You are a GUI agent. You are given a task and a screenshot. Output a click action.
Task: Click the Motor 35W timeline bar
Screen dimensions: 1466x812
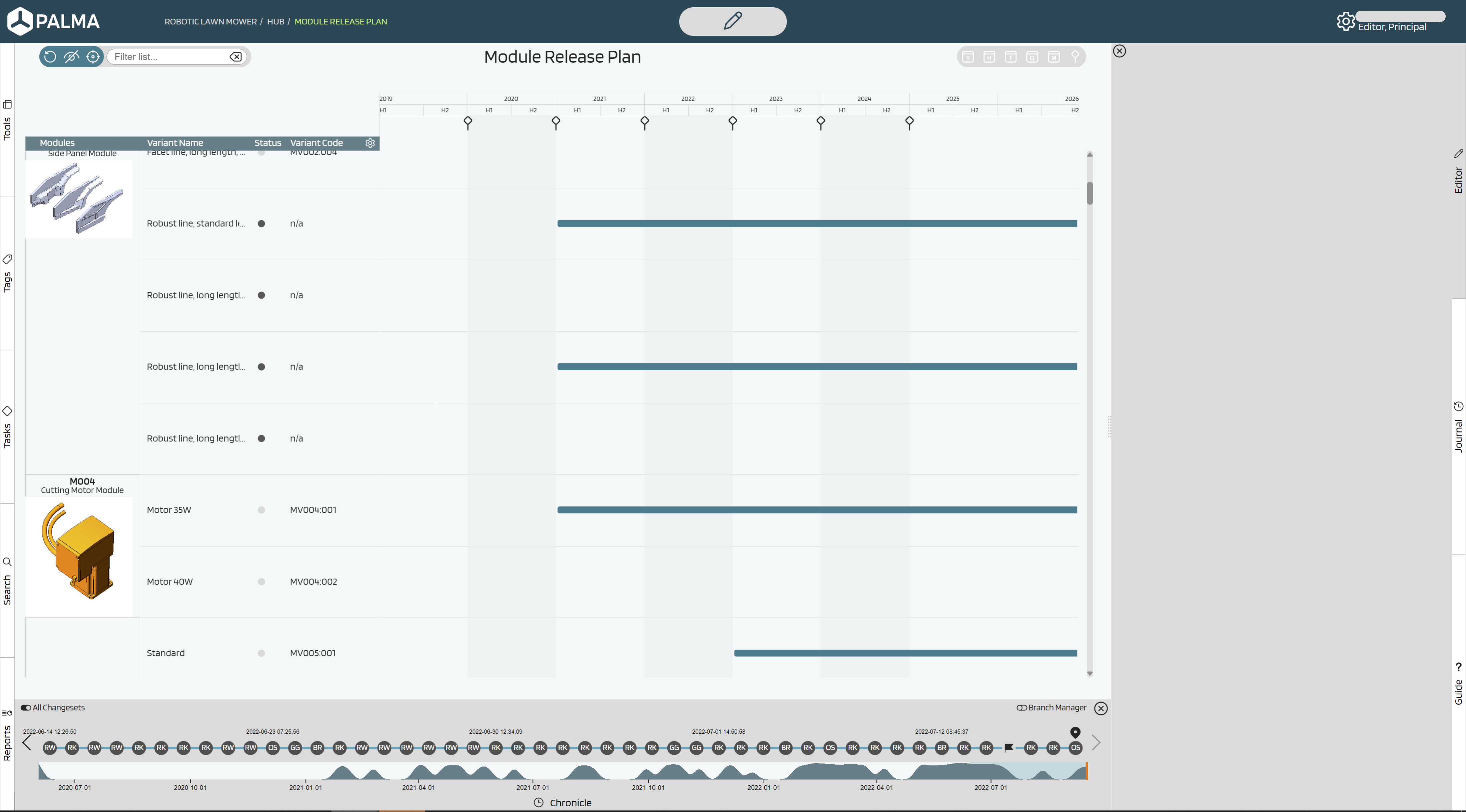[x=817, y=510]
